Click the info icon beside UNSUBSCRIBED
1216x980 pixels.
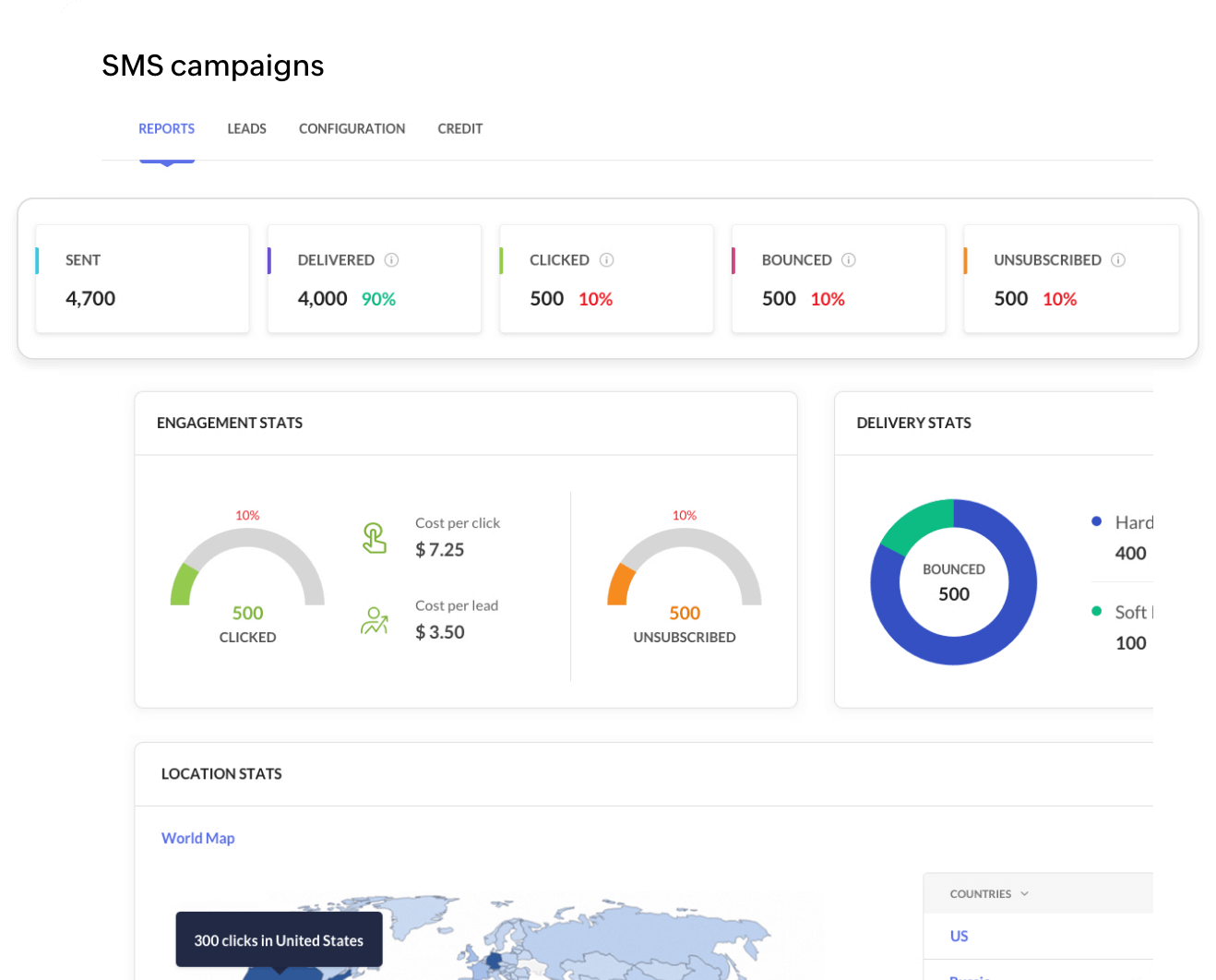click(1118, 260)
